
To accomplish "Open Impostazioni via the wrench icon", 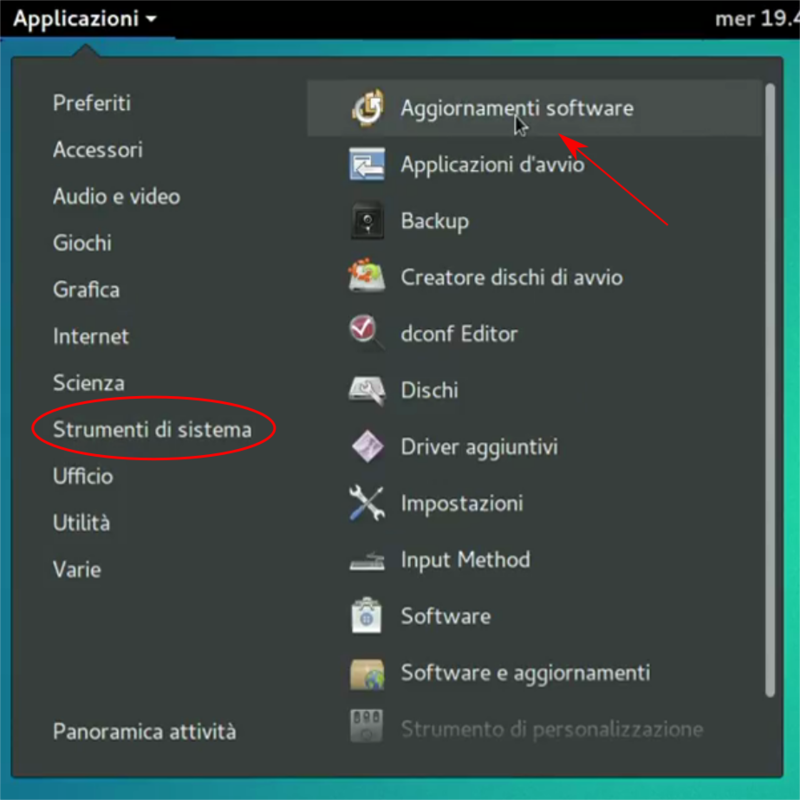I will click(x=368, y=503).
